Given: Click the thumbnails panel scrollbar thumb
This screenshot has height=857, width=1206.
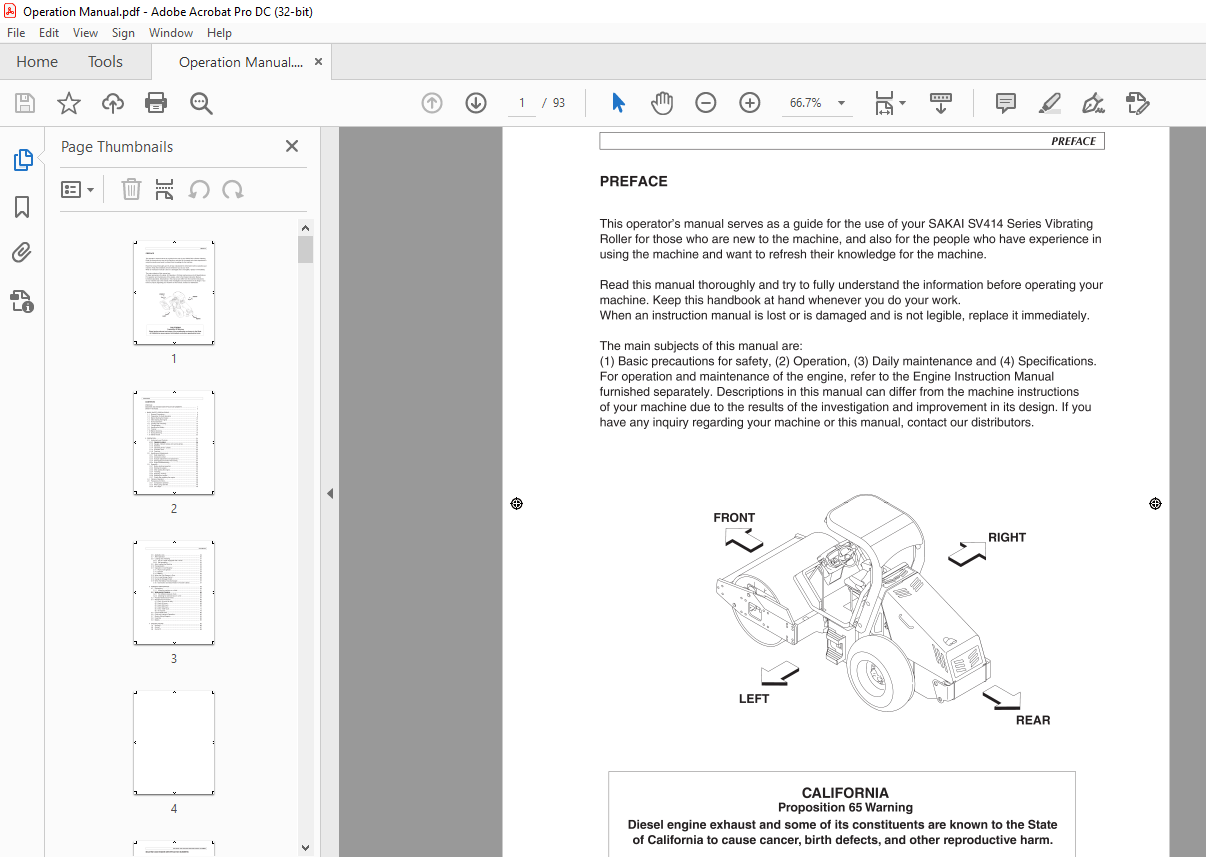Looking at the screenshot, I should pos(306,248).
